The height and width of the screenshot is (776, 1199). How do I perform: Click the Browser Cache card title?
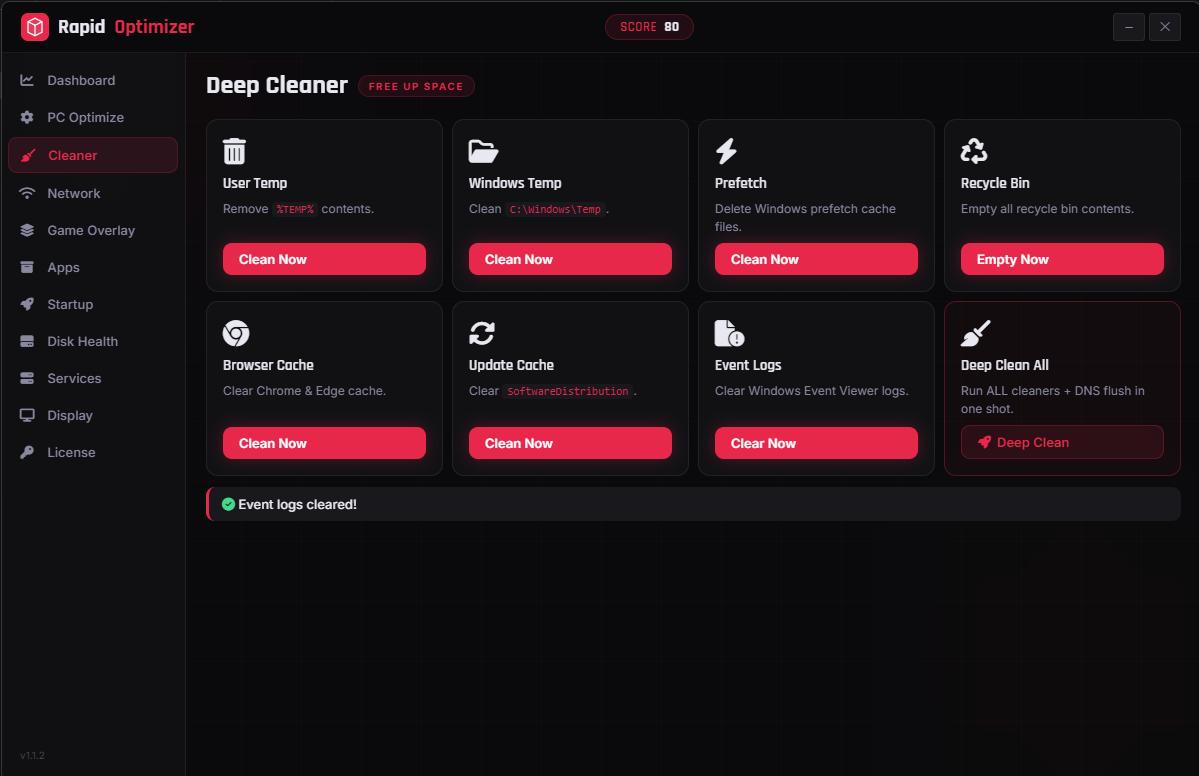[x=268, y=365]
